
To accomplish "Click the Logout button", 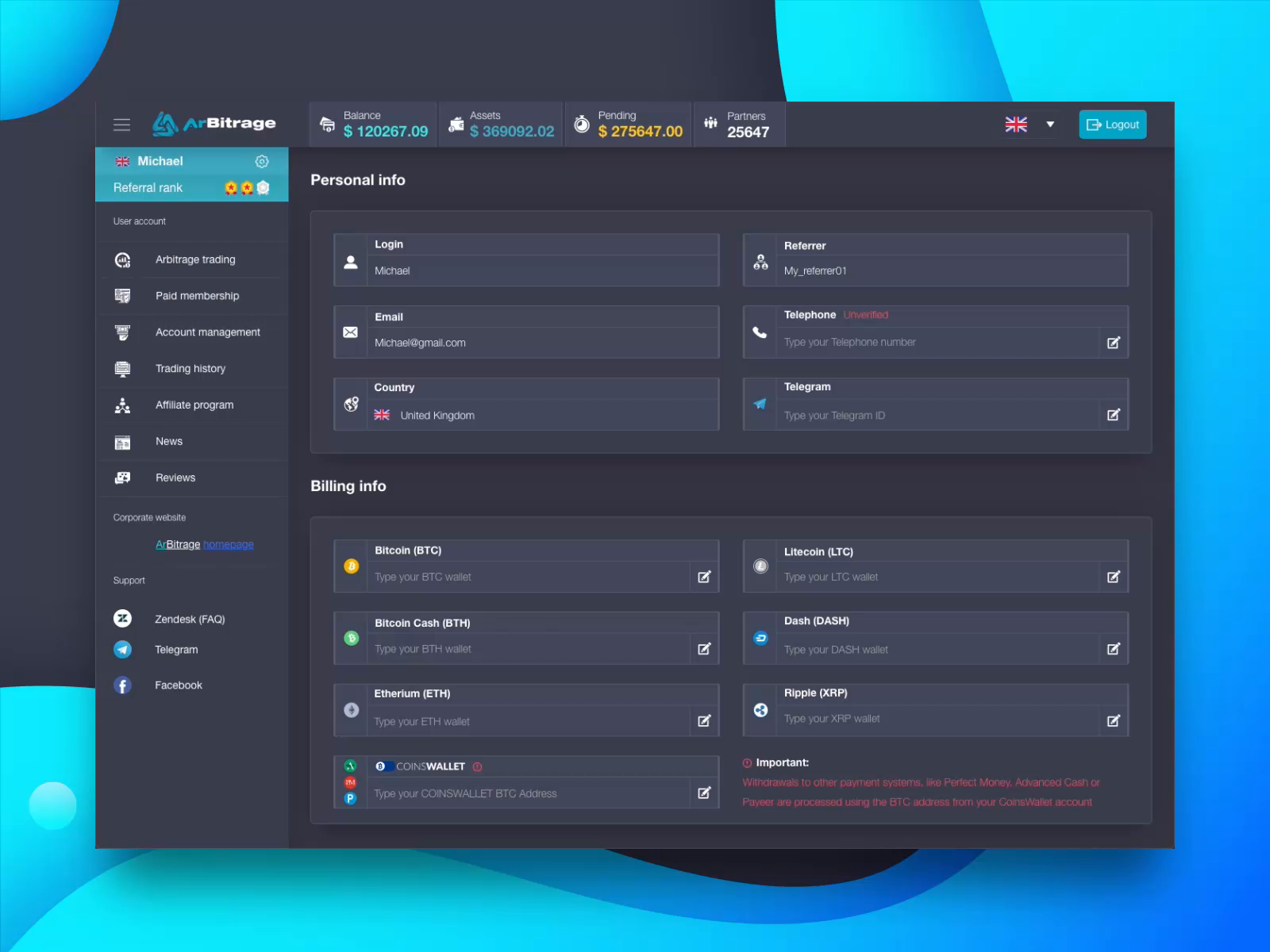I will click(x=1112, y=124).
